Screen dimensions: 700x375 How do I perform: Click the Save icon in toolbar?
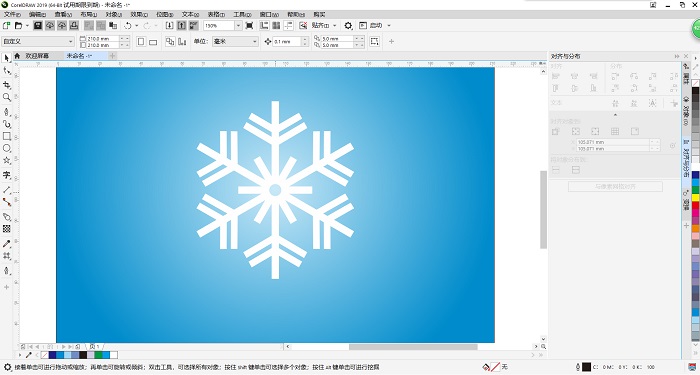38,25
